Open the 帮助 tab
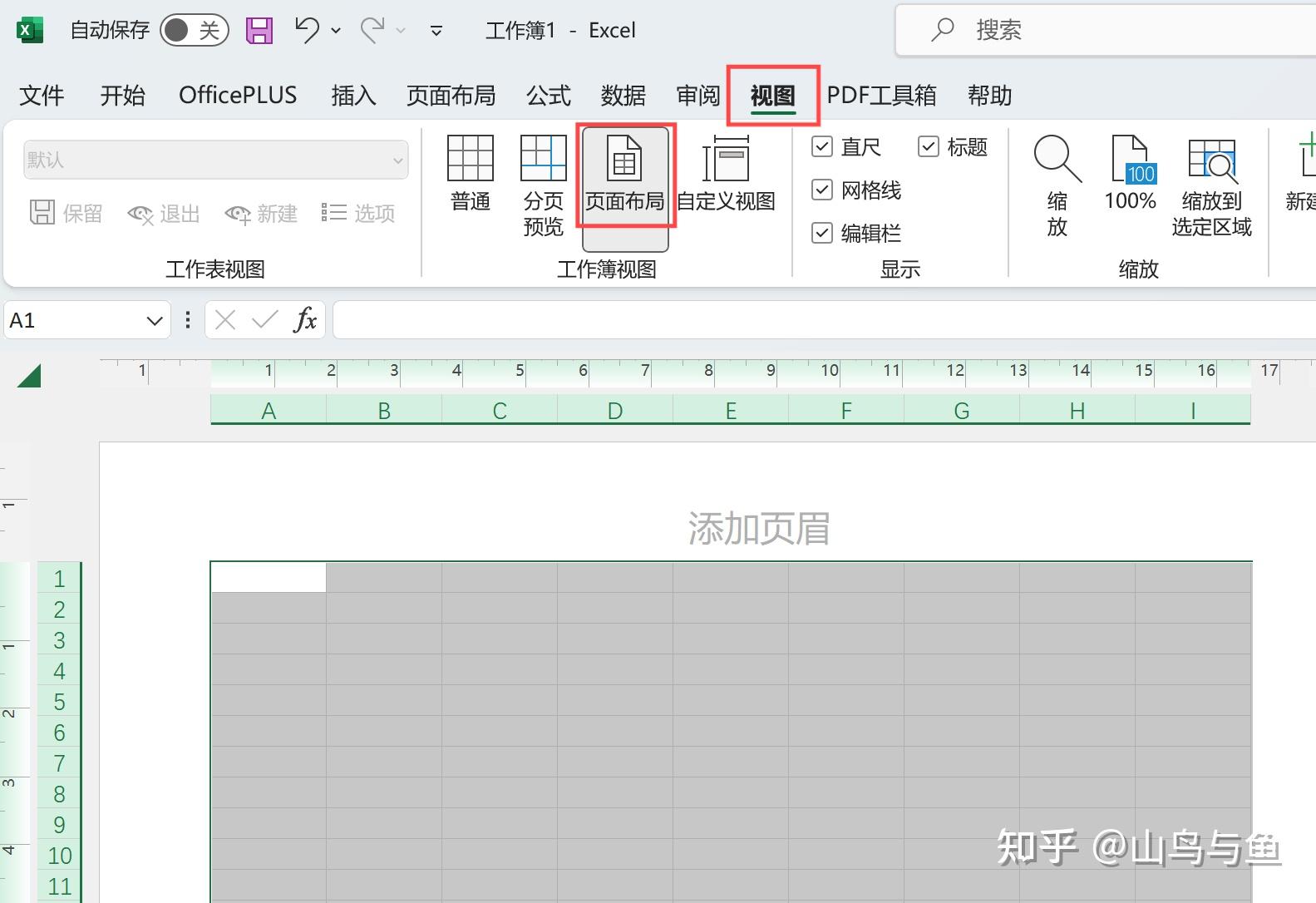The image size is (1316, 903). [989, 96]
